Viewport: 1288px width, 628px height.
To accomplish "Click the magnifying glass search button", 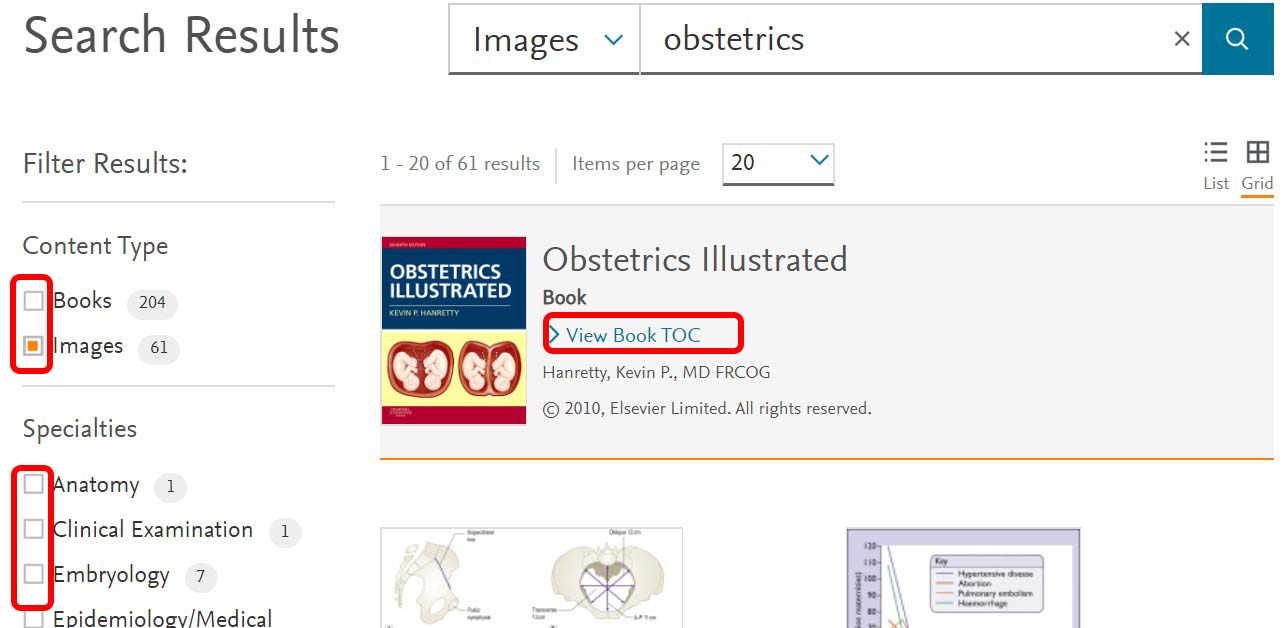I will (1237, 39).
